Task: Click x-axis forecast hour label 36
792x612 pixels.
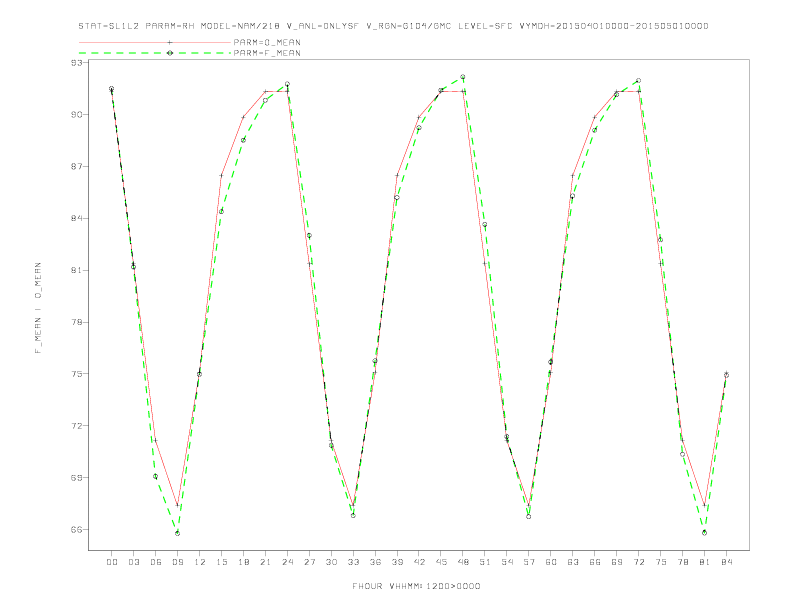Action: coord(375,562)
